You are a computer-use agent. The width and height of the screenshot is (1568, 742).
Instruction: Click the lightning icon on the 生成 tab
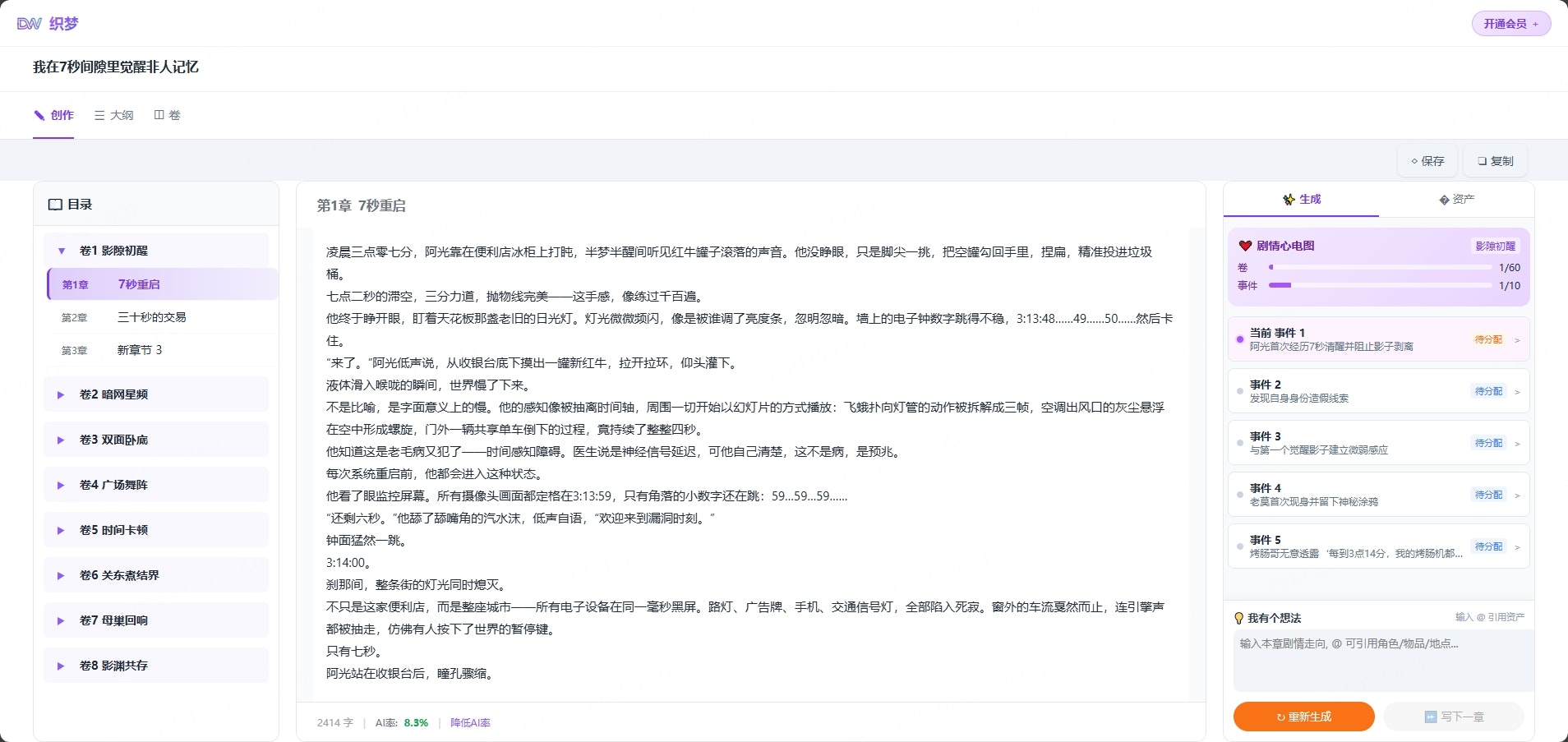pos(1288,200)
